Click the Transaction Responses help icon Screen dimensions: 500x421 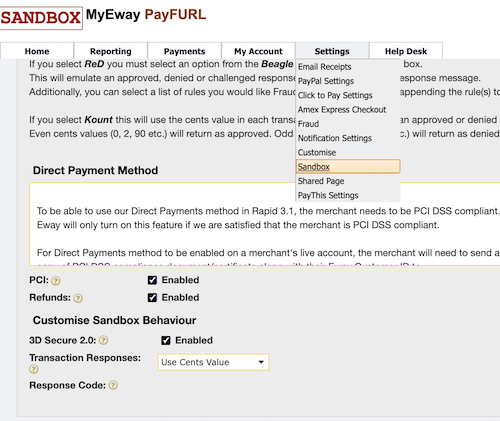pyautogui.click(x=34, y=369)
